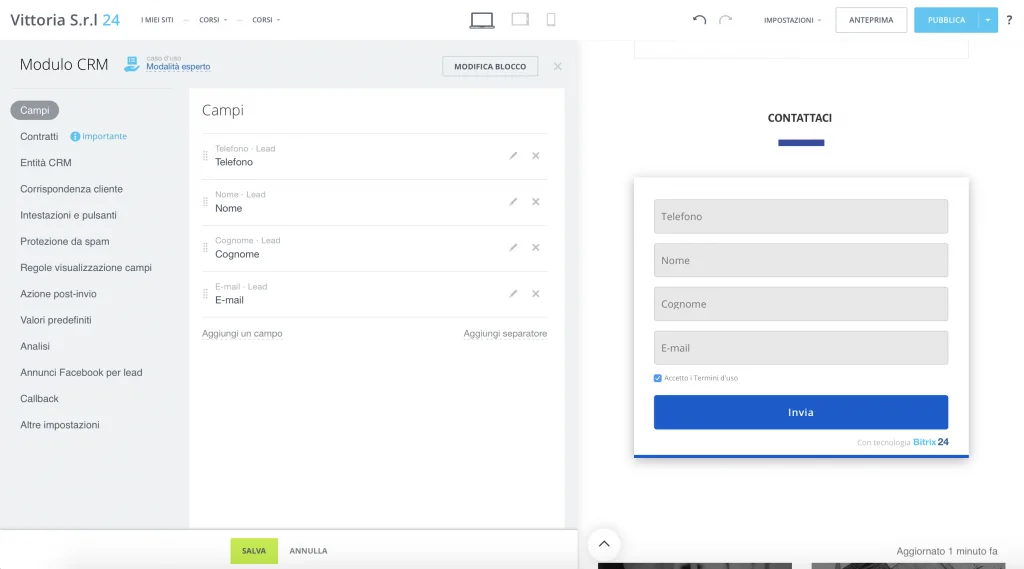This screenshot has width=1024, height=569.
Task: Open the Impostazioni dropdown
Action: pyautogui.click(x=792, y=20)
